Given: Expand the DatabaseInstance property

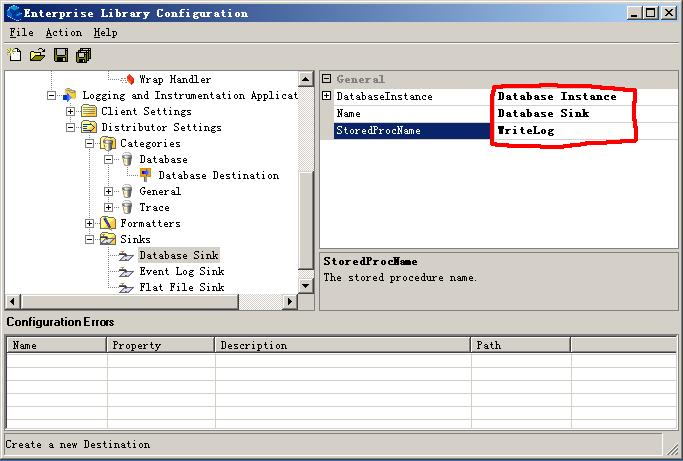Looking at the screenshot, I should coord(327,96).
